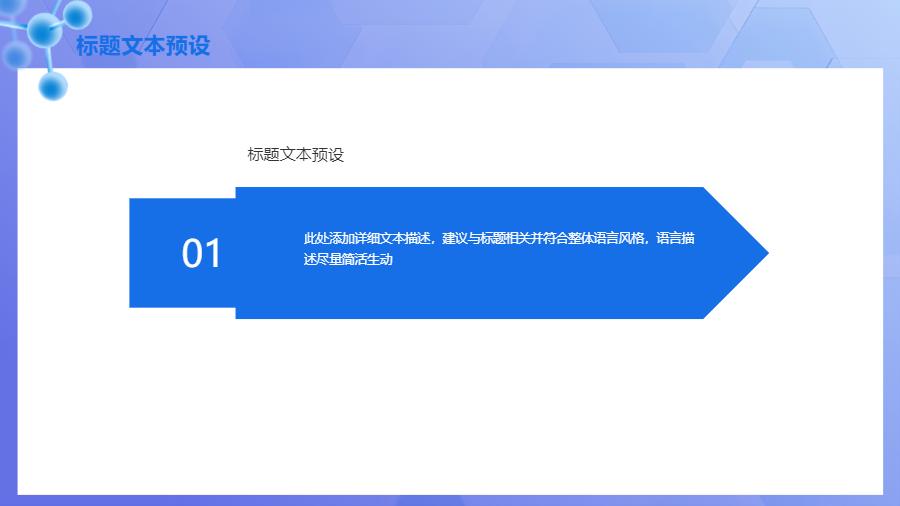Image resolution: width=900 pixels, height=506 pixels.
Task: Select the black subtitle above the arrow
Action: [x=295, y=155]
